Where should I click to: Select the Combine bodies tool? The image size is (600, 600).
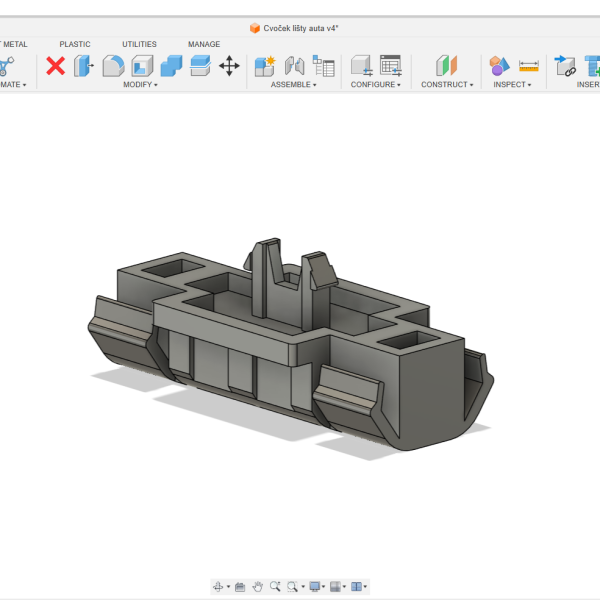point(171,66)
